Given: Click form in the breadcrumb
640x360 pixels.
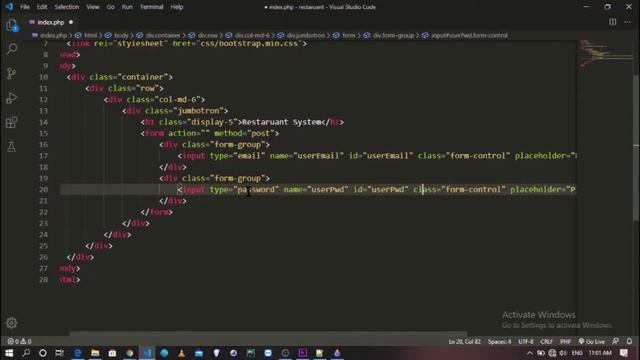Looking at the screenshot, I should [348, 36].
